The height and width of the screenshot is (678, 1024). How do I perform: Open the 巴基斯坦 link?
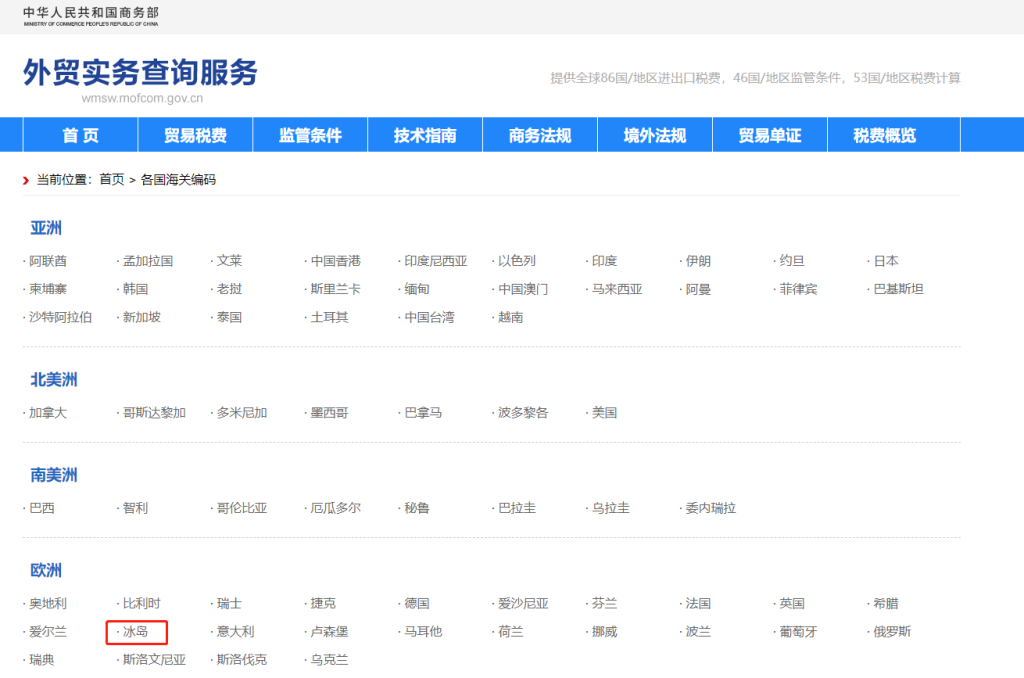point(899,289)
